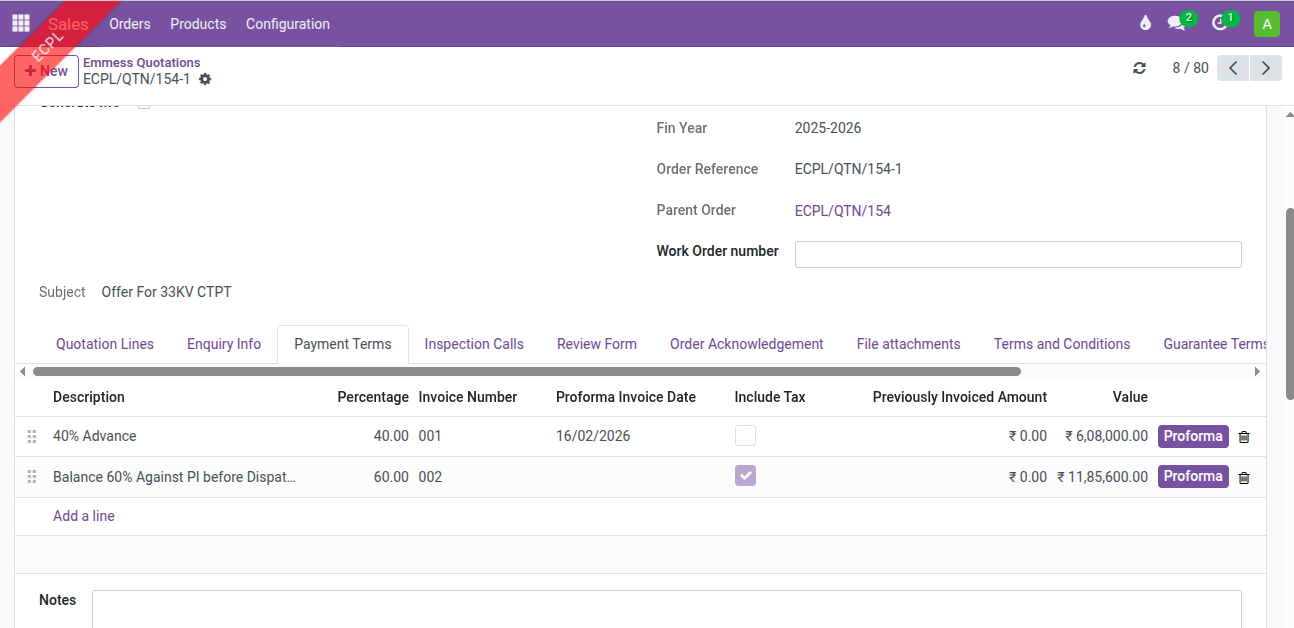Switch to the Inspection Calls tab
The image size is (1294, 628).
(x=473, y=344)
